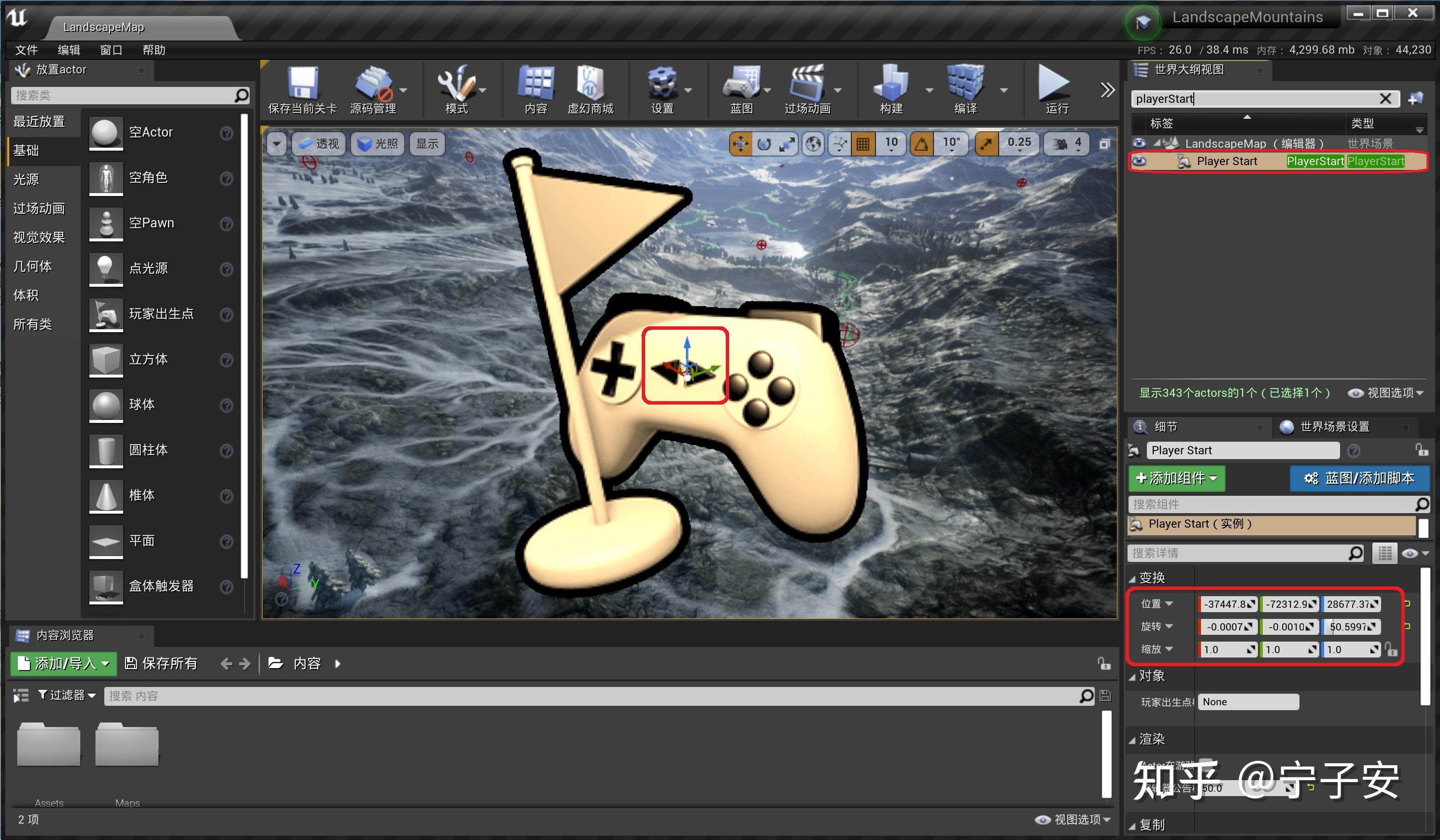Click the Play (运行) icon

(1055, 84)
